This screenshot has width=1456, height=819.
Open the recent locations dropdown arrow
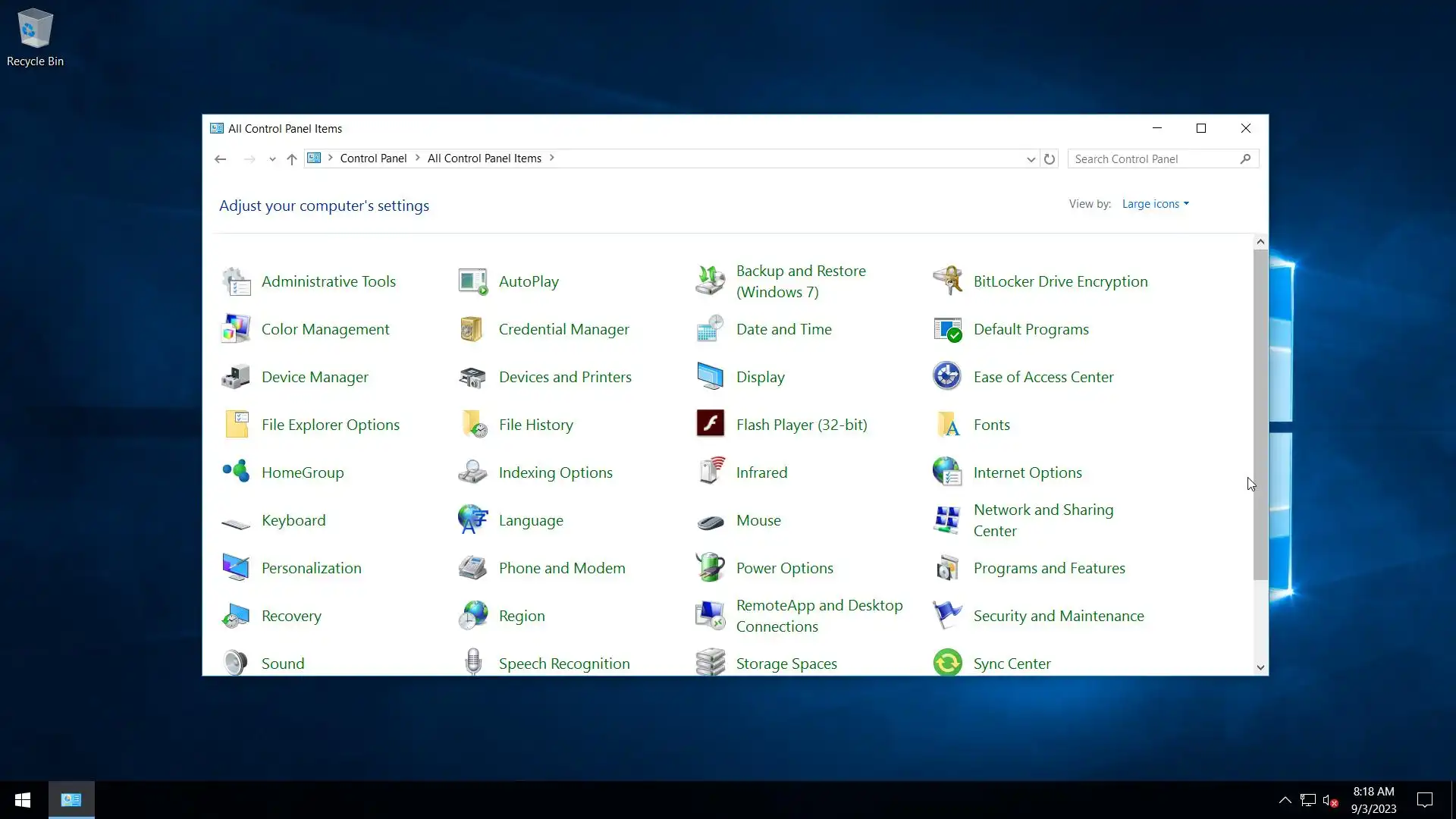click(x=272, y=159)
